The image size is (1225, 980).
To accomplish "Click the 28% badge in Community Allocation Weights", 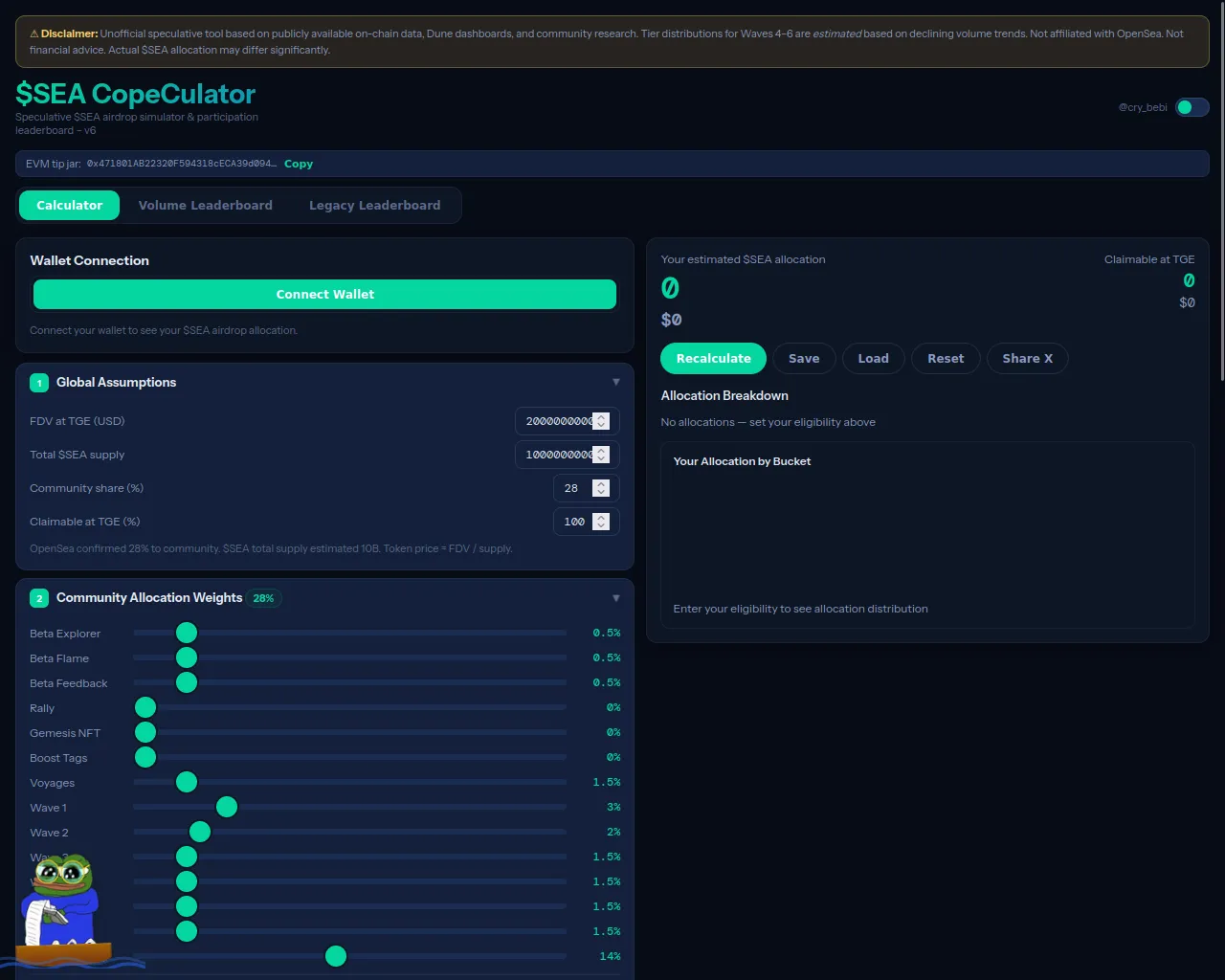I will (x=263, y=598).
